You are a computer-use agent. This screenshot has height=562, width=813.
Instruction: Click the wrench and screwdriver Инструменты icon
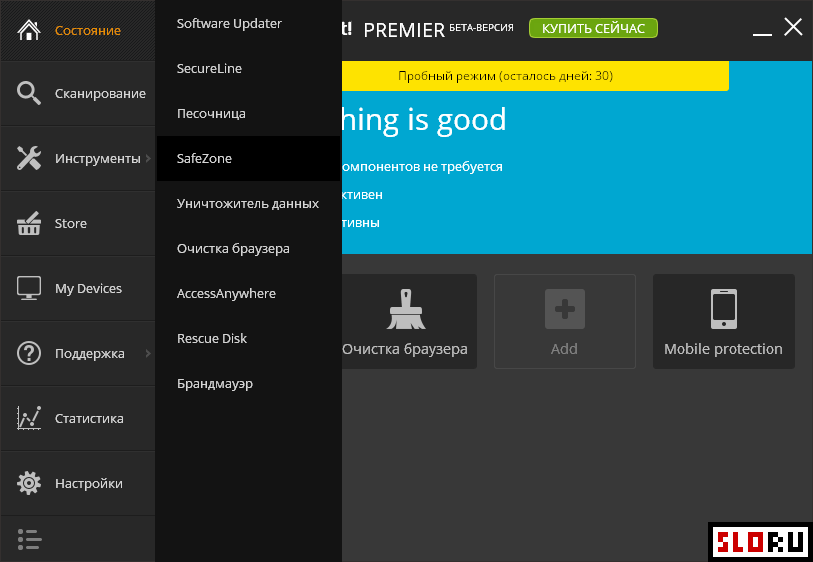point(29,158)
